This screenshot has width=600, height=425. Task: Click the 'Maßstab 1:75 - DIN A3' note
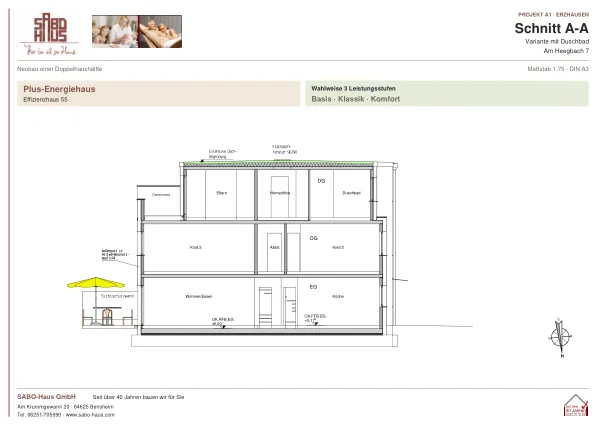click(558, 69)
